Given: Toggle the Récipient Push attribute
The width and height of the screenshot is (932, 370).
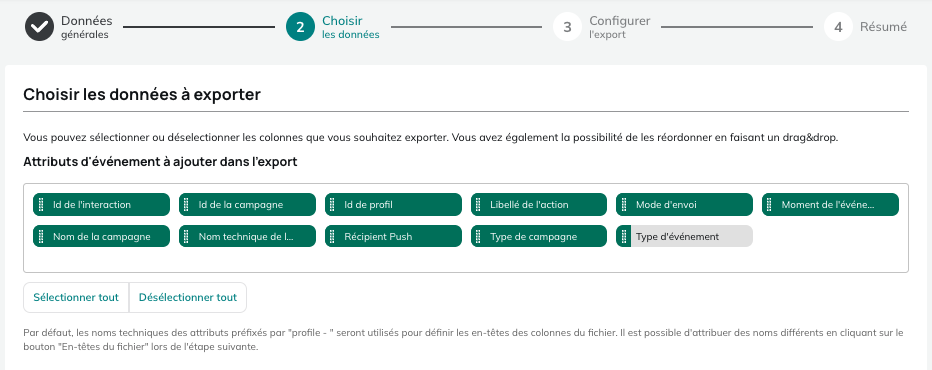Looking at the screenshot, I should [393, 236].
